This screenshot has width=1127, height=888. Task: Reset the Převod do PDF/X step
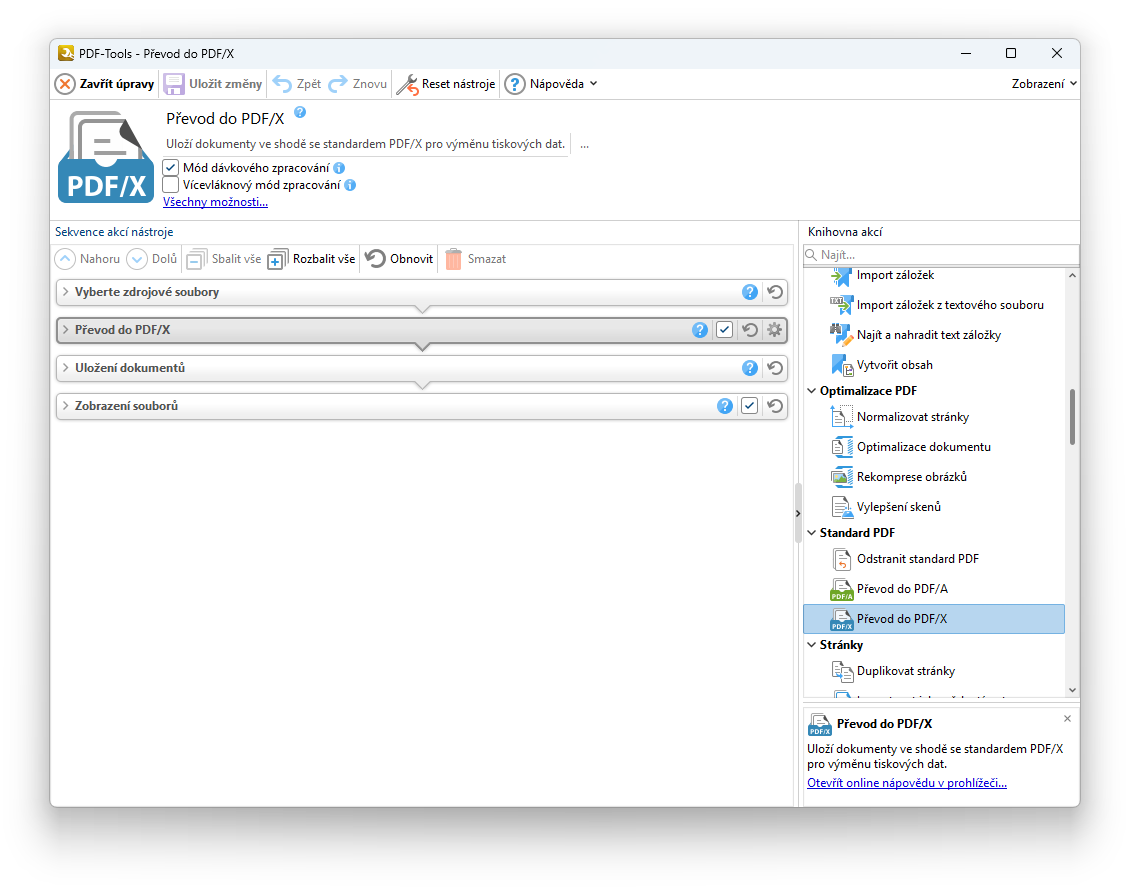tap(750, 330)
